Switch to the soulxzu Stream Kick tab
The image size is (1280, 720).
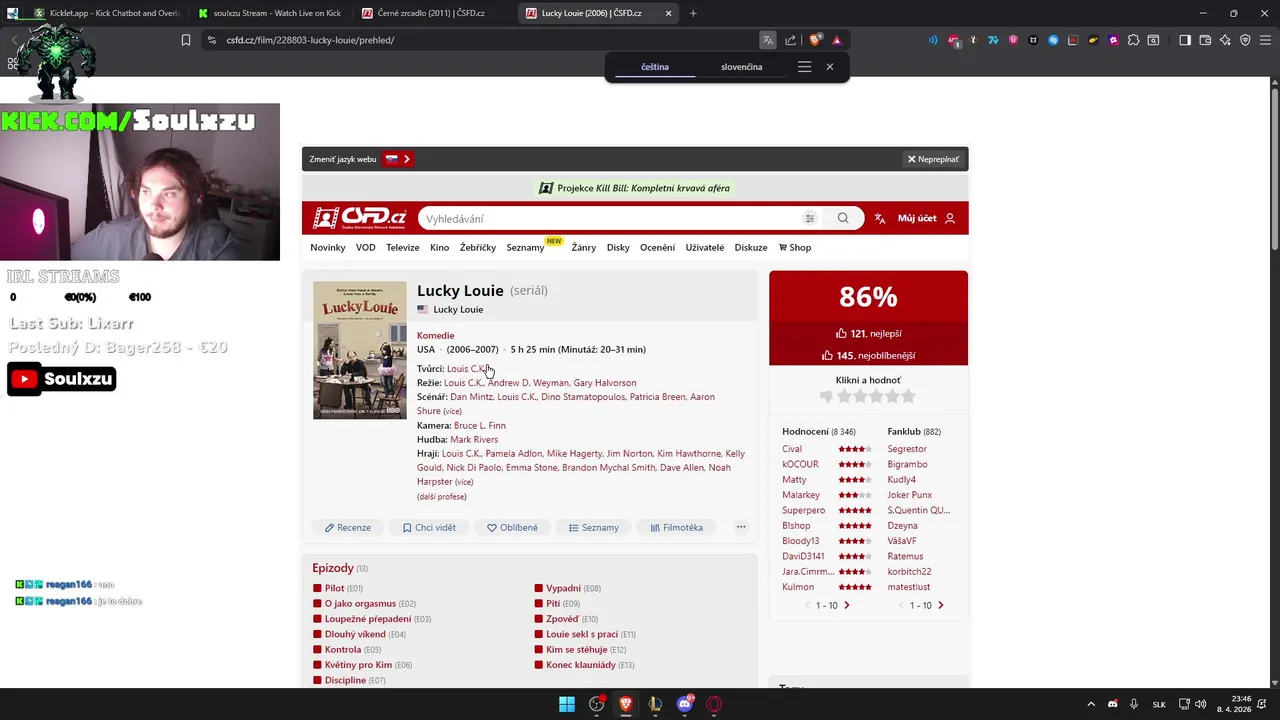coord(270,13)
